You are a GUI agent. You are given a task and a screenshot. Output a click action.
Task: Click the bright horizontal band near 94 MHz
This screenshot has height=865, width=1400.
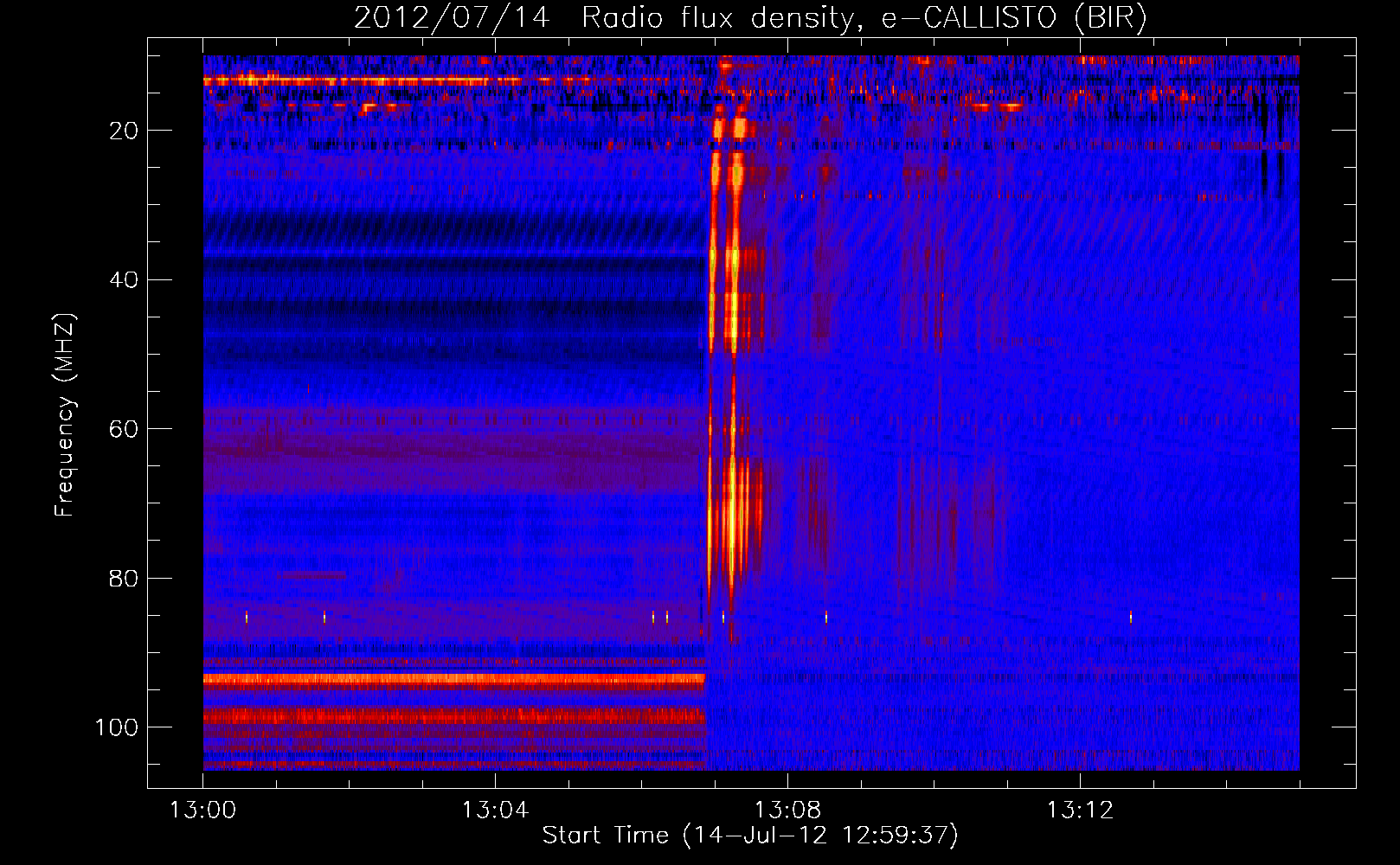point(454,679)
